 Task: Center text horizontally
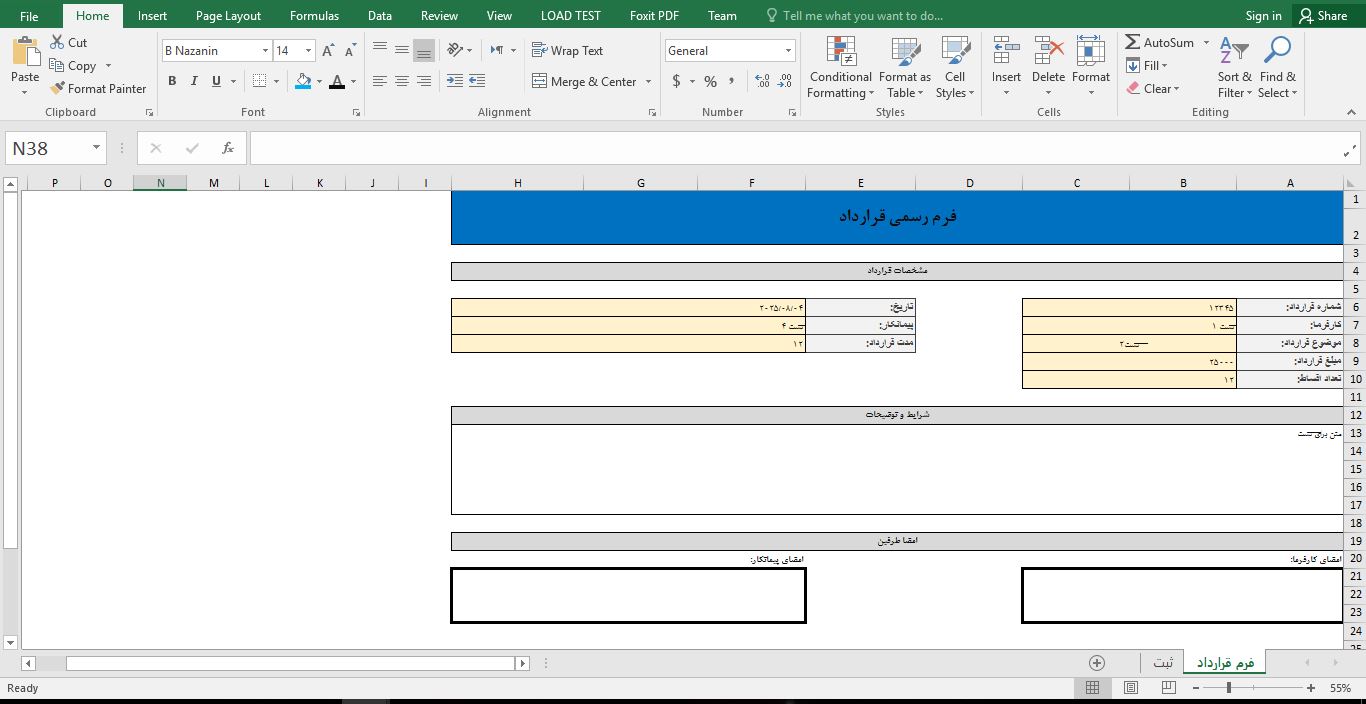401,81
